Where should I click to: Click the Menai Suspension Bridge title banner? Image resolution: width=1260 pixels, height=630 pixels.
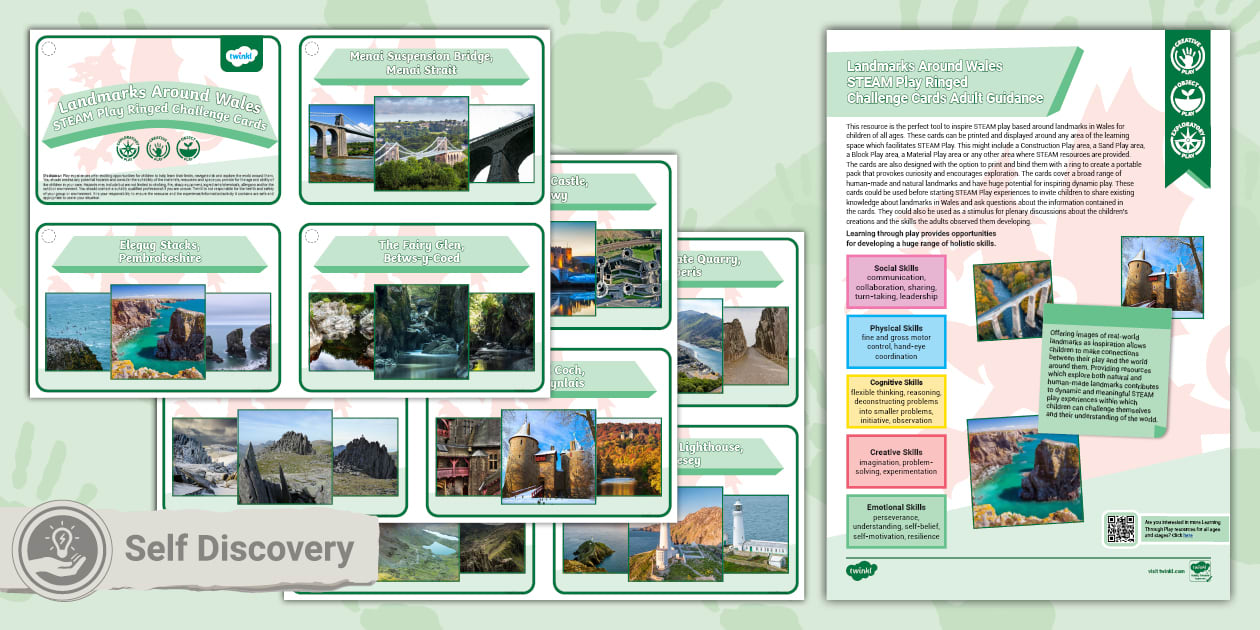(x=421, y=64)
